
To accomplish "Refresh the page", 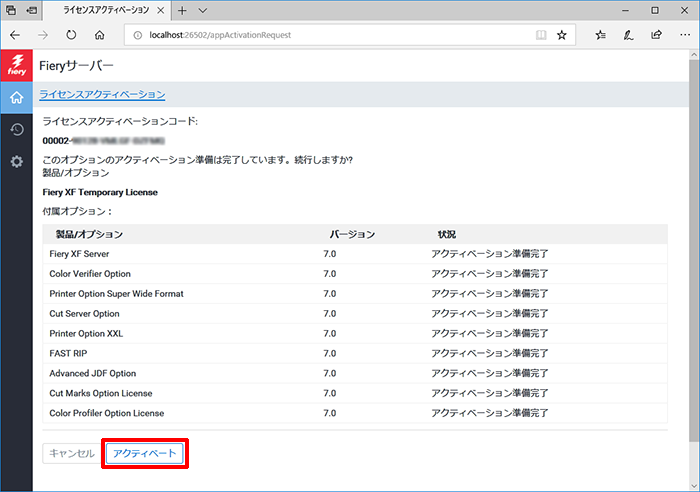I will (71, 35).
